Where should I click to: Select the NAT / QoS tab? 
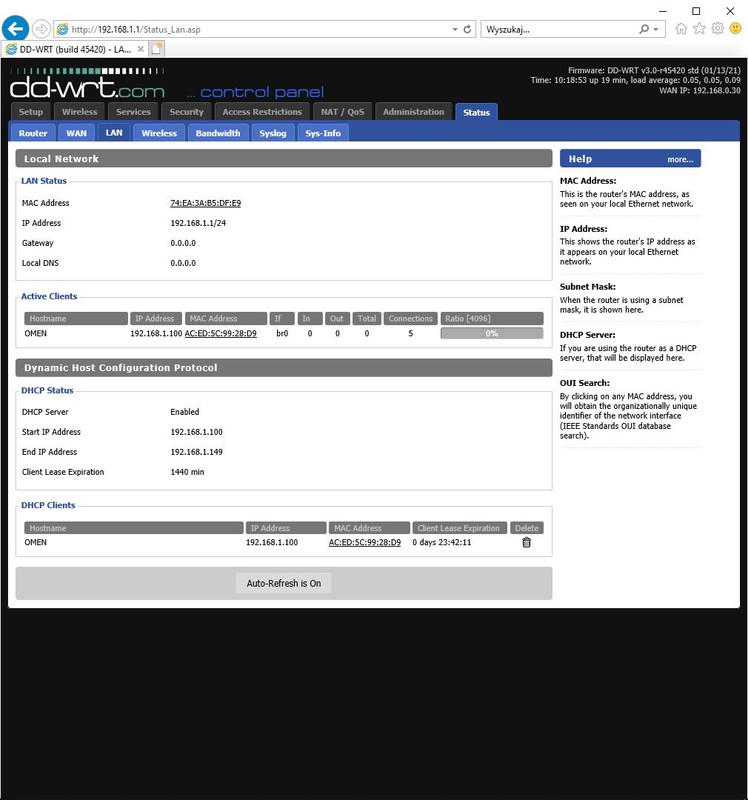[342, 112]
